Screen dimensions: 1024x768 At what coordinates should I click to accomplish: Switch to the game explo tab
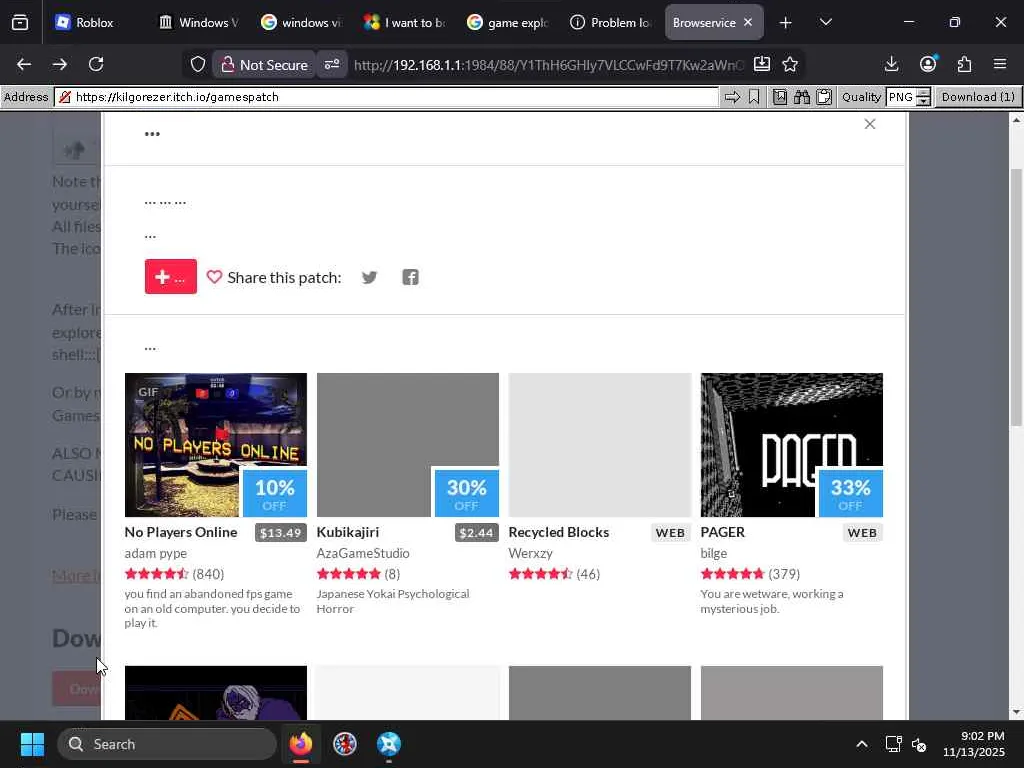tap(509, 22)
